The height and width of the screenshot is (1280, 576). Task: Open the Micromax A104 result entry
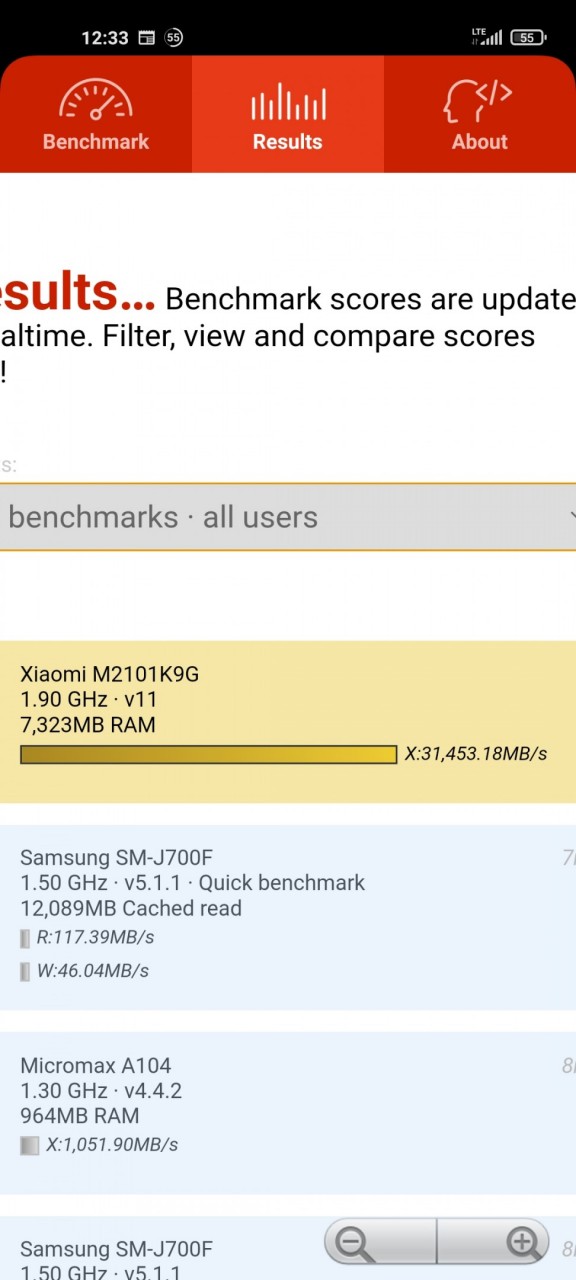[x=288, y=1113]
